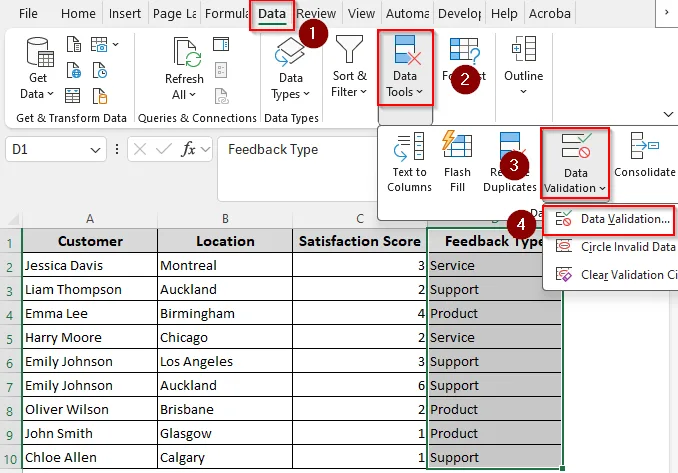Click the formula bar Enter checkmark
678x473 pixels.
pyautogui.click(x=164, y=149)
